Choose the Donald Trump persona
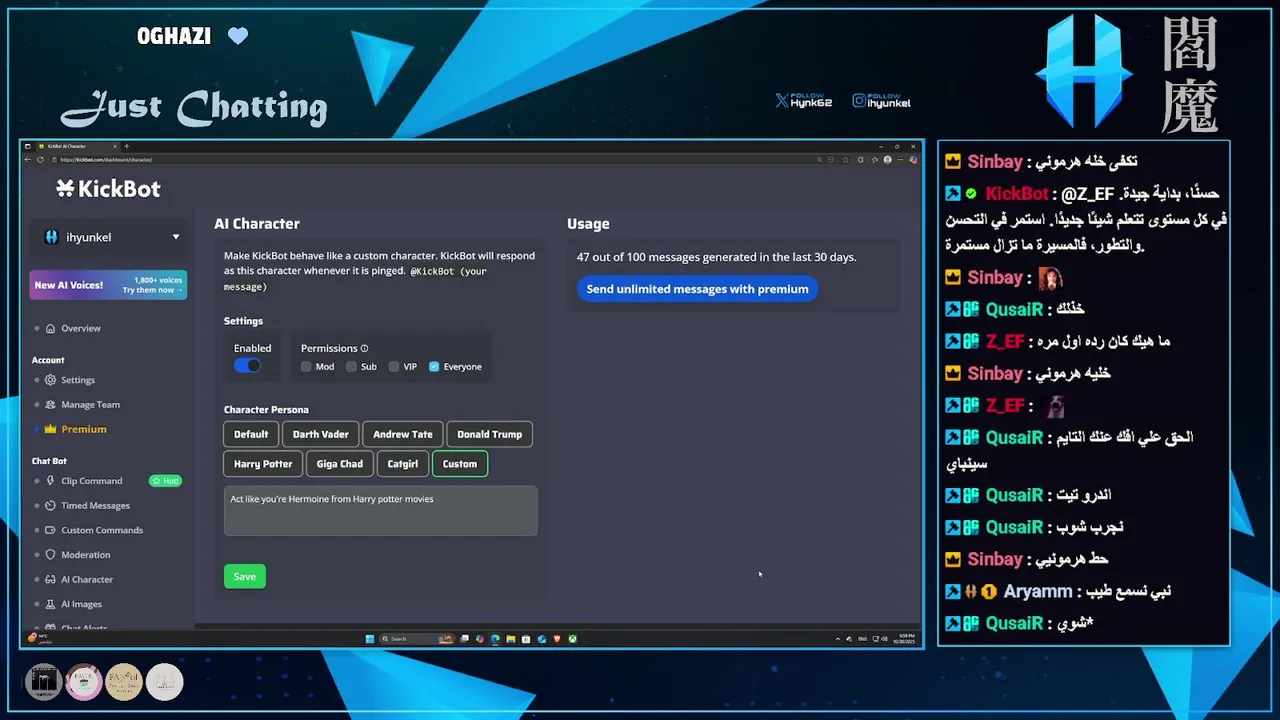 point(490,434)
